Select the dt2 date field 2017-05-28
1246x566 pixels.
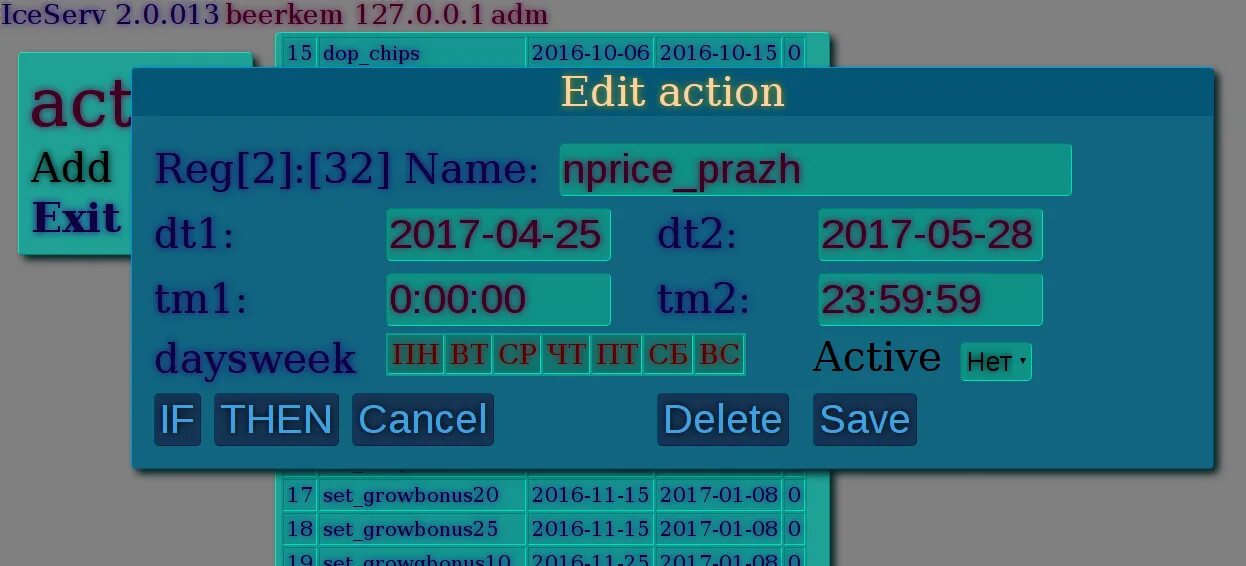[930, 235]
